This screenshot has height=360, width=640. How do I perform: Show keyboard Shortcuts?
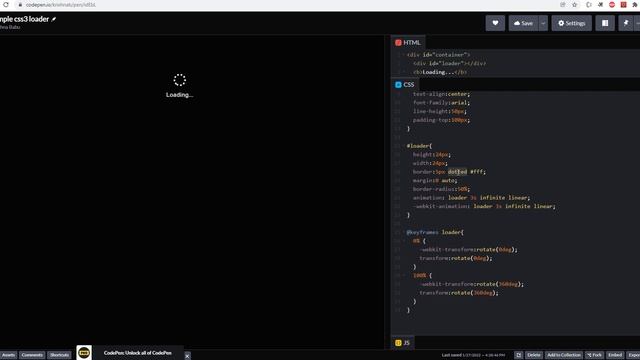(60, 355)
